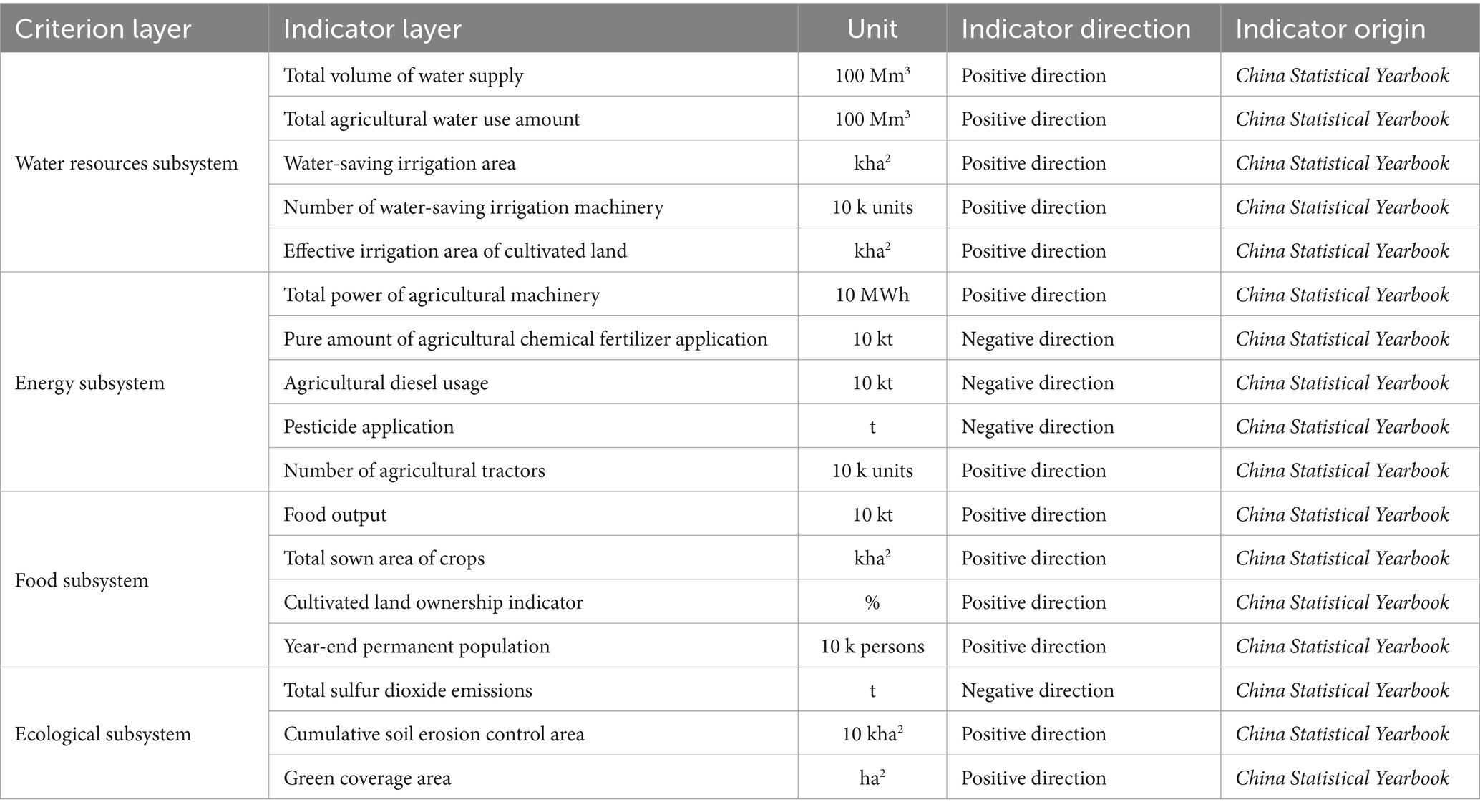Image resolution: width=1480 pixels, height=812 pixels.
Task: Click the Ecological subsystem cell
Action: coord(103,734)
